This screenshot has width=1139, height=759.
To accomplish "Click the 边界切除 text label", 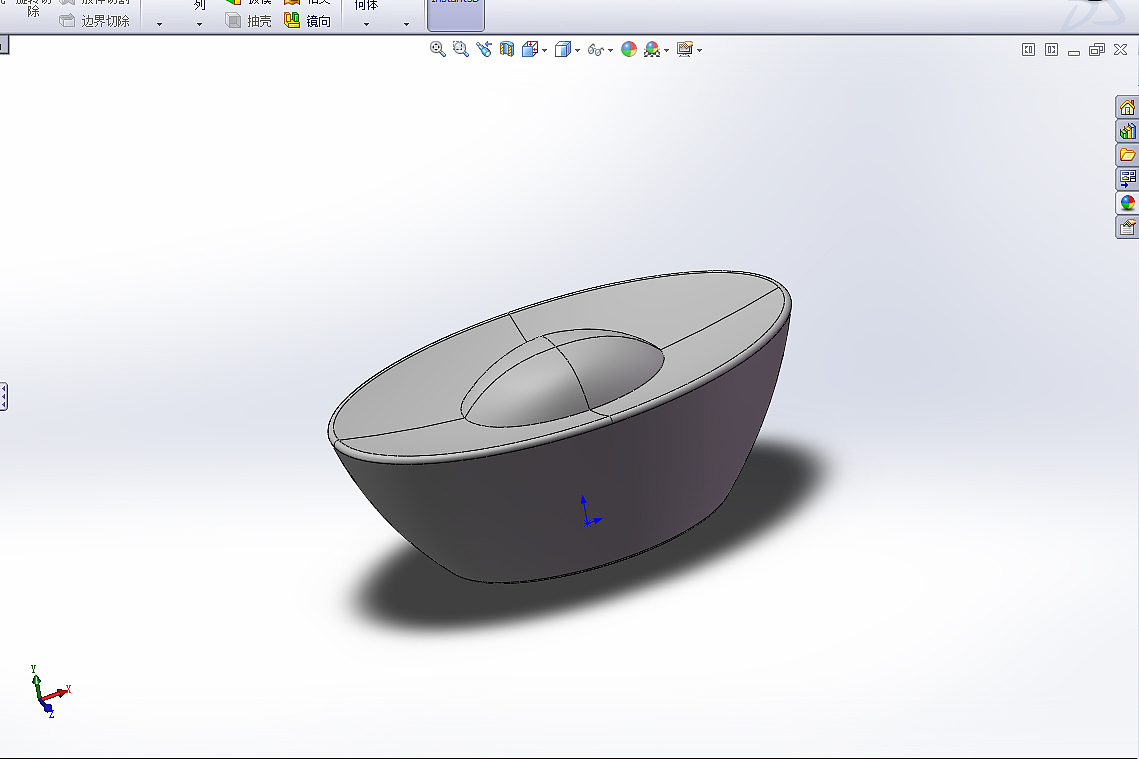I will (x=105, y=21).
